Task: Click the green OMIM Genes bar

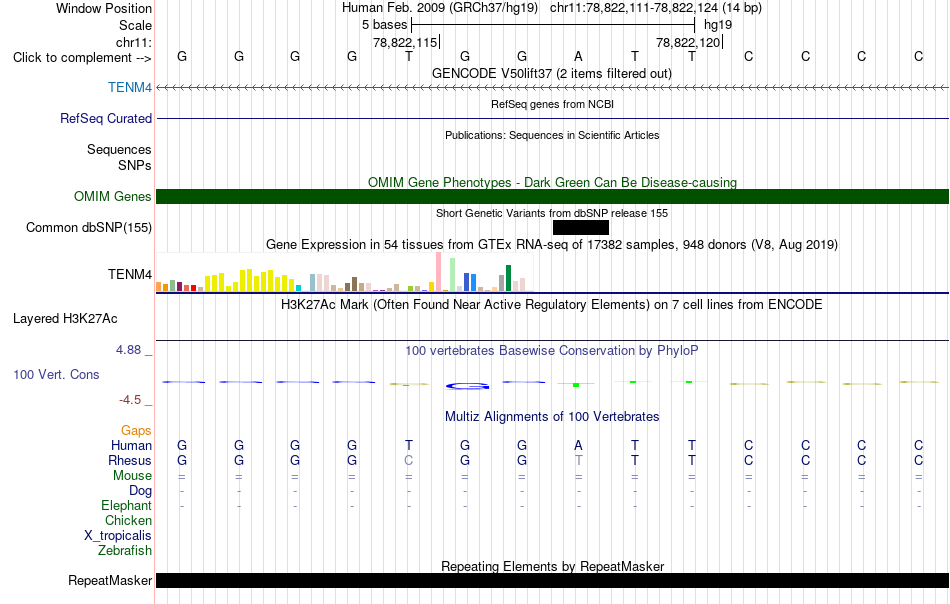Action: [x=552, y=196]
